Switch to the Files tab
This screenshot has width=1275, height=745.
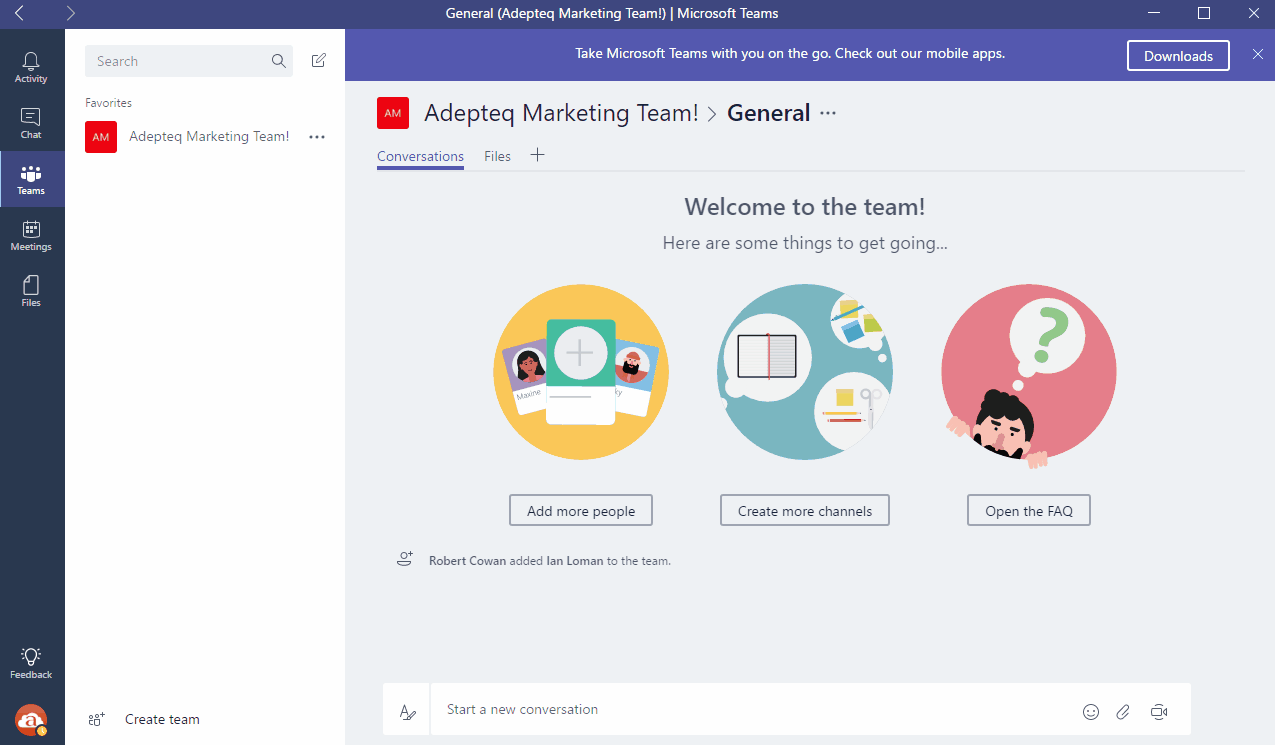click(x=497, y=157)
